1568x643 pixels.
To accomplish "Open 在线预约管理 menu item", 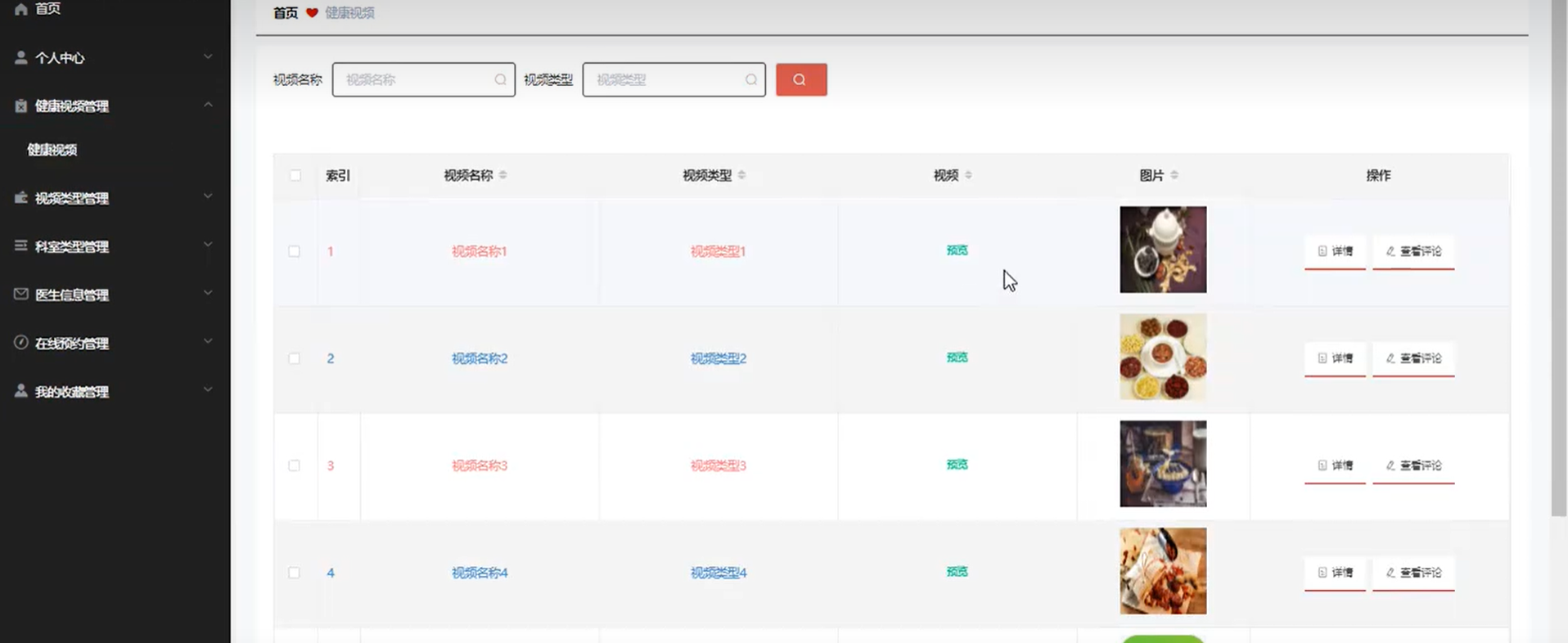I will click(x=115, y=343).
